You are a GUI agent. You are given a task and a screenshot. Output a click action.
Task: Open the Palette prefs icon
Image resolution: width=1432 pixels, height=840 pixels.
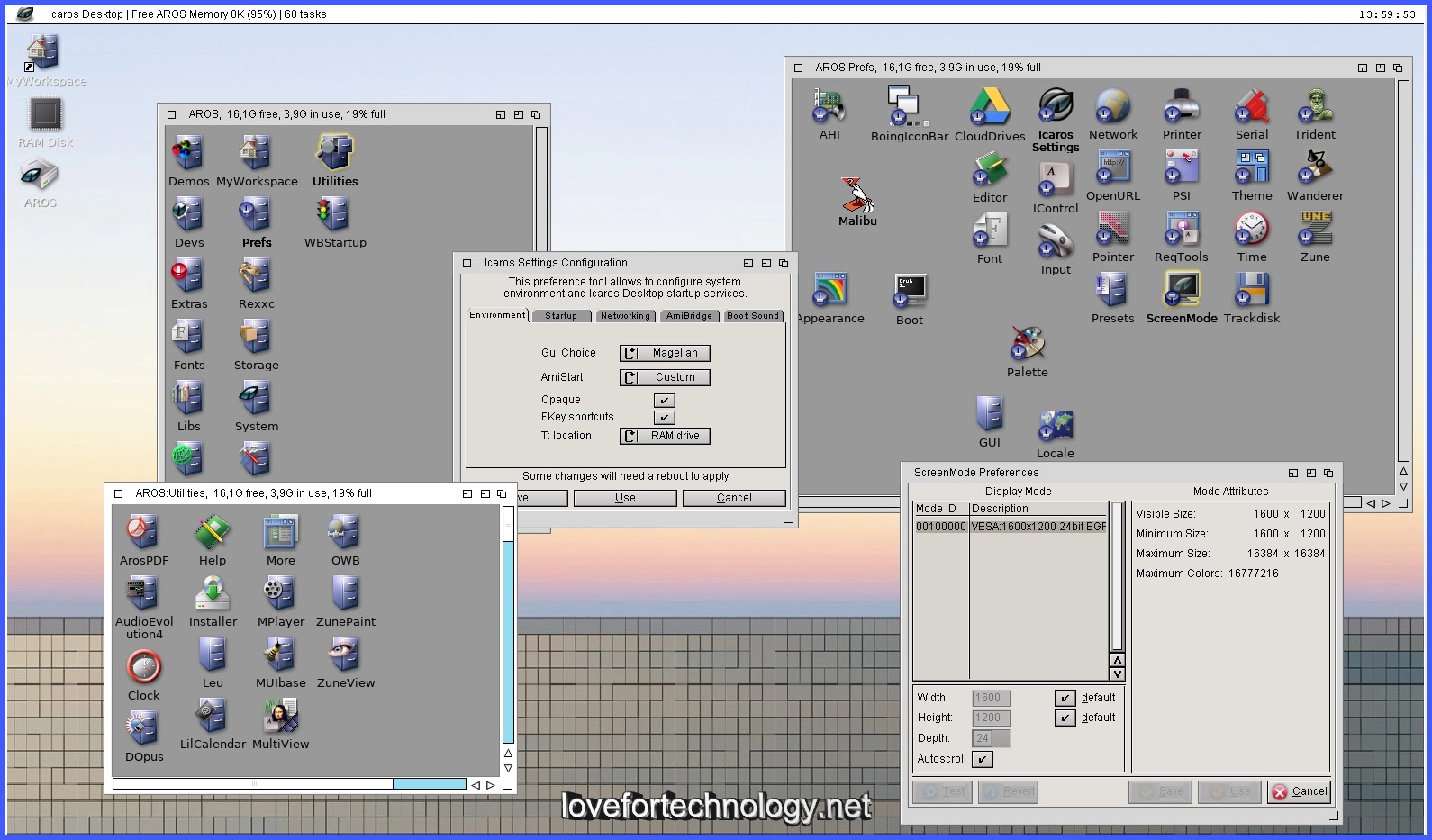[x=1027, y=345]
